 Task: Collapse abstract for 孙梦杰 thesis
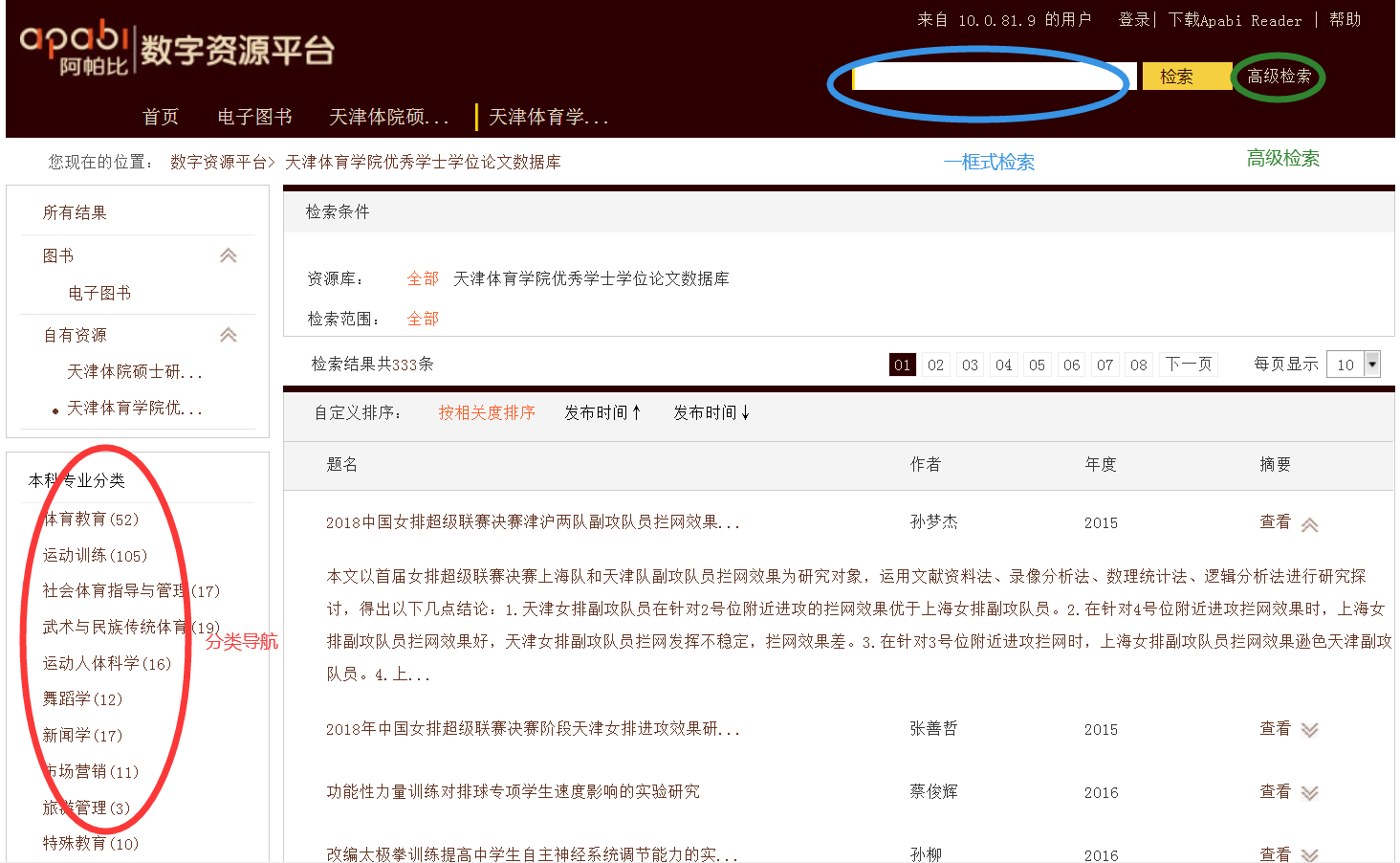(1309, 523)
